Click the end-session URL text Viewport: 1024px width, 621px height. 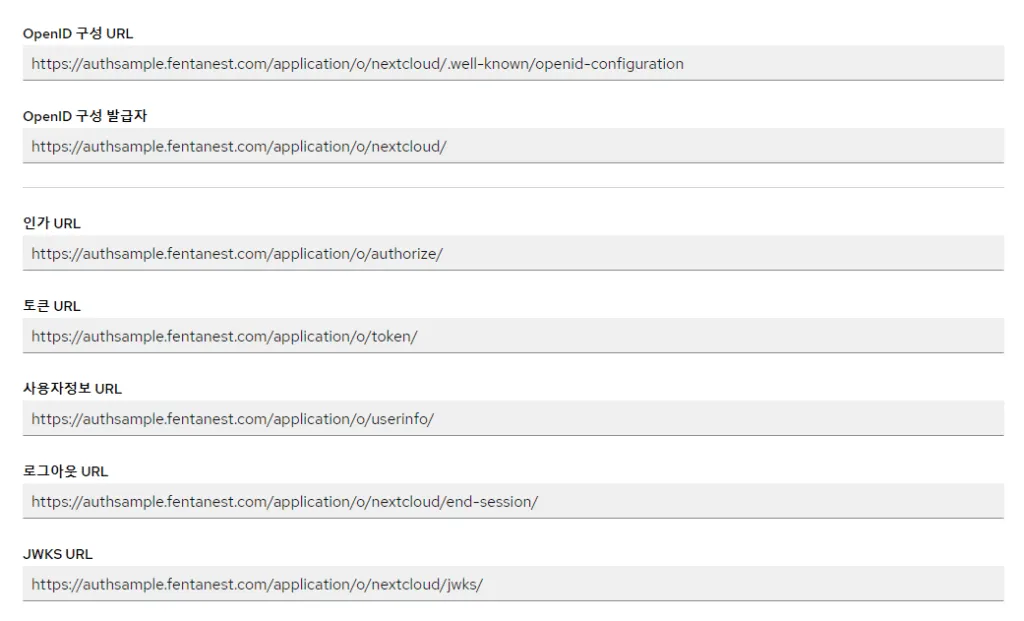(x=283, y=501)
